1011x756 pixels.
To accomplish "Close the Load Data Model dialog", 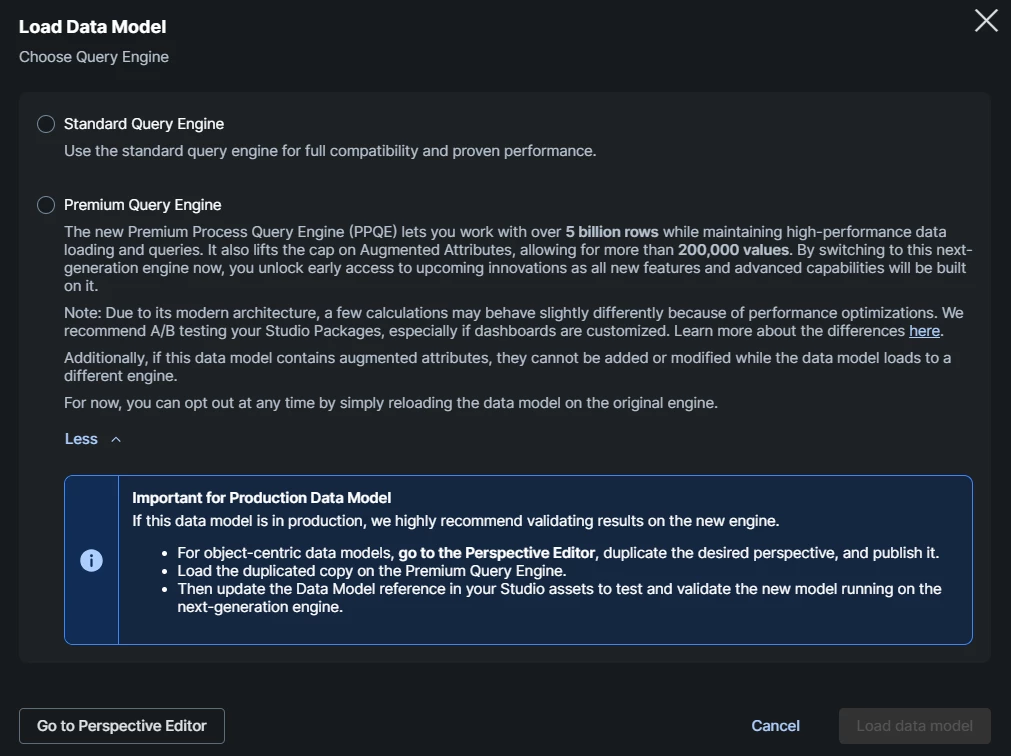I will pyautogui.click(x=986, y=21).
